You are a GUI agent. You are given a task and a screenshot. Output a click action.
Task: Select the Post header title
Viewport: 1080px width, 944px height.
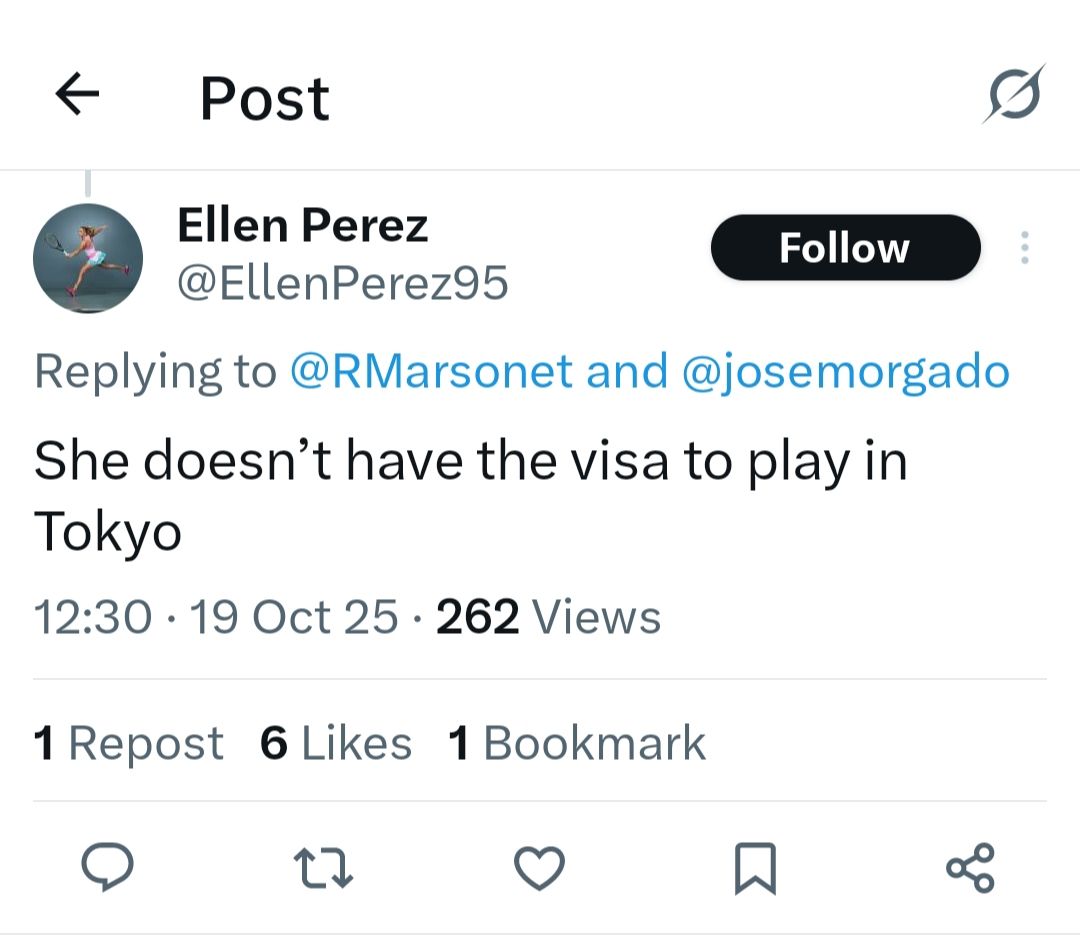264,97
